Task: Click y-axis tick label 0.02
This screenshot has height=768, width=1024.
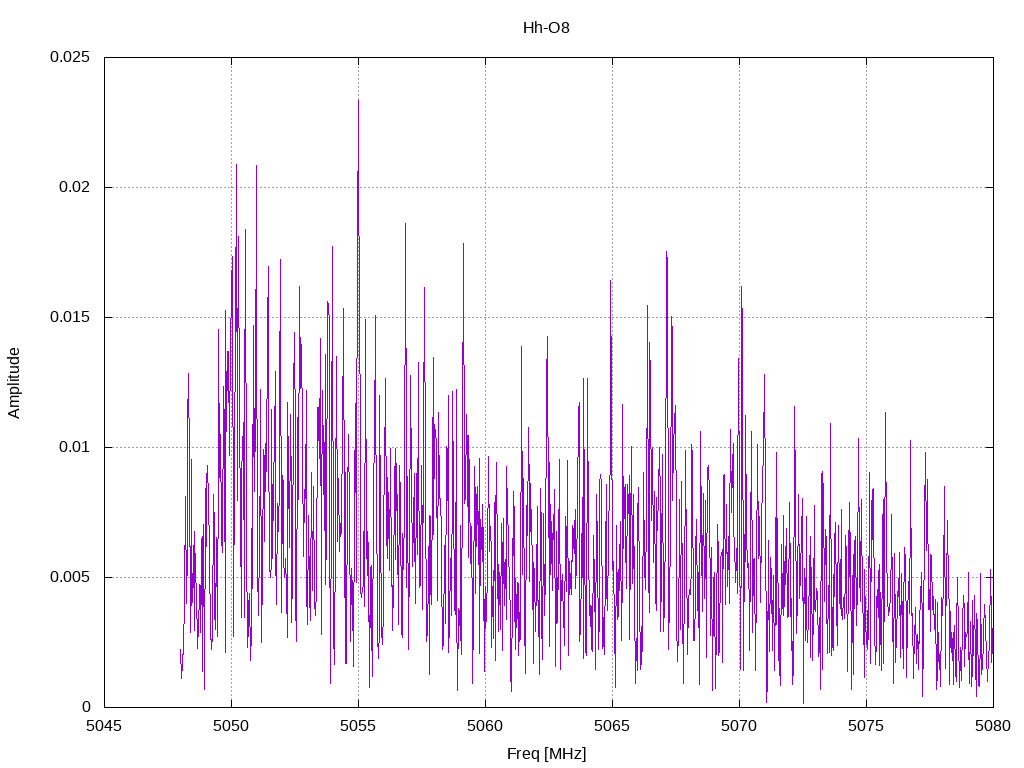Action: pyautogui.click(x=74, y=187)
